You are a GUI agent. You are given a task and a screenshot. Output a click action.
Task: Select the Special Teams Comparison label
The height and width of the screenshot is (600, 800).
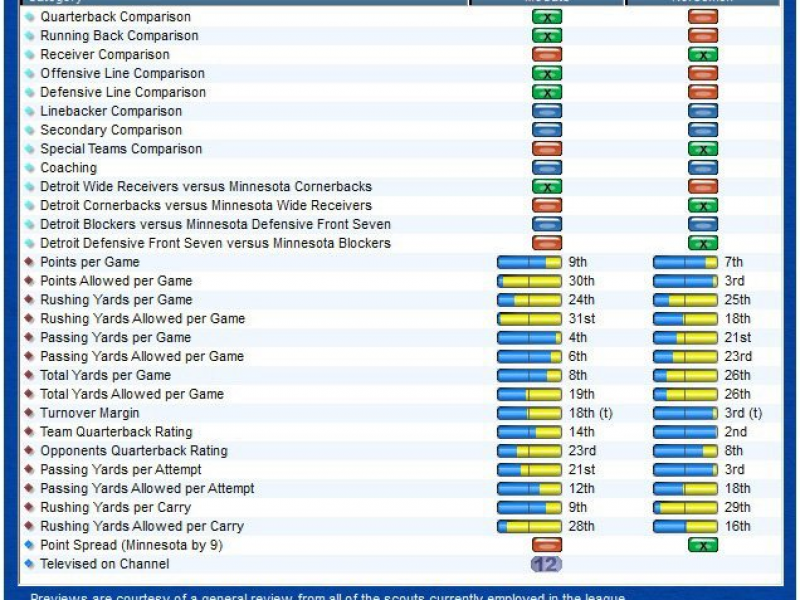tap(121, 149)
